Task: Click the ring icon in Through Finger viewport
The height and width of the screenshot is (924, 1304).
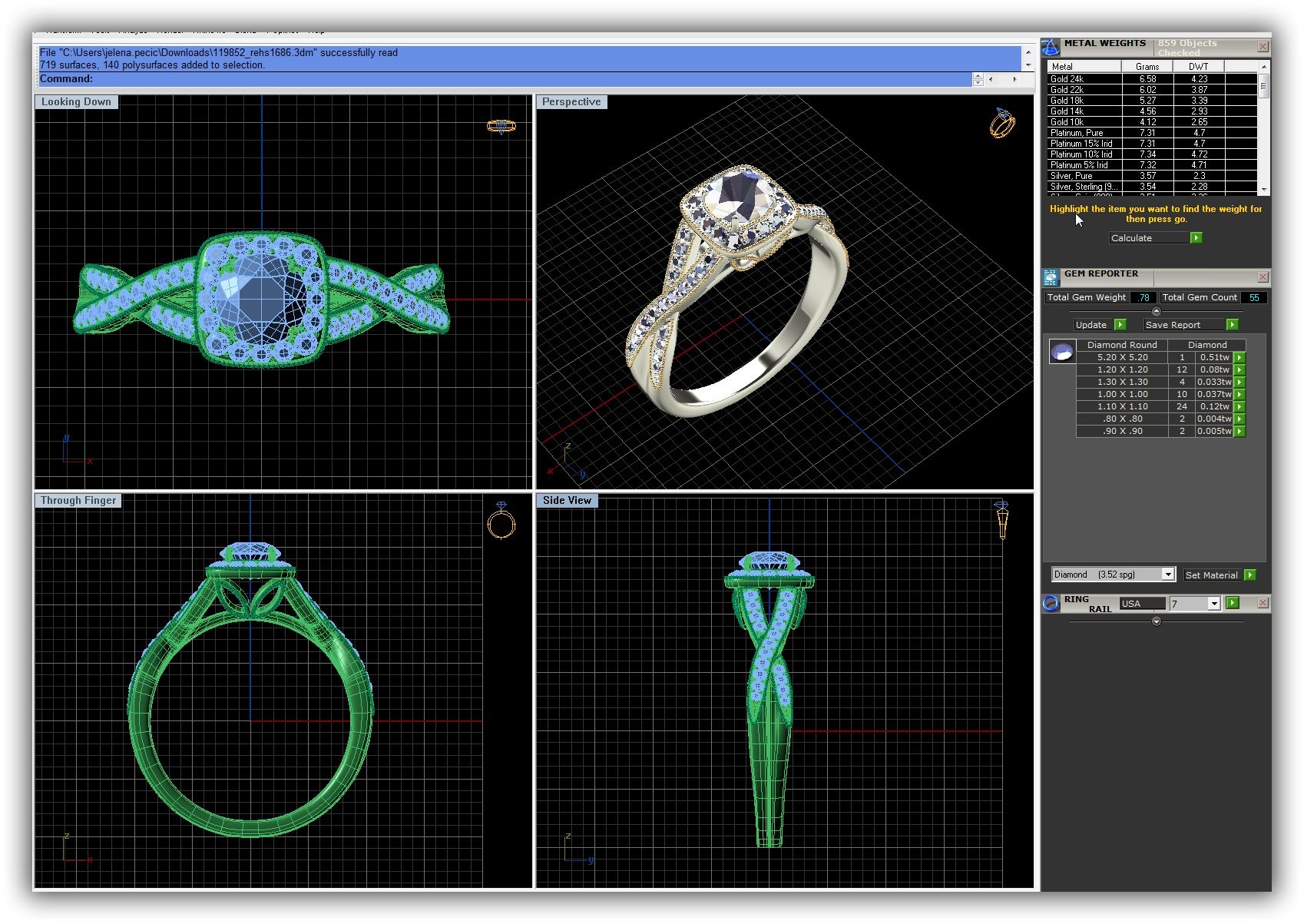Action: 501,522
